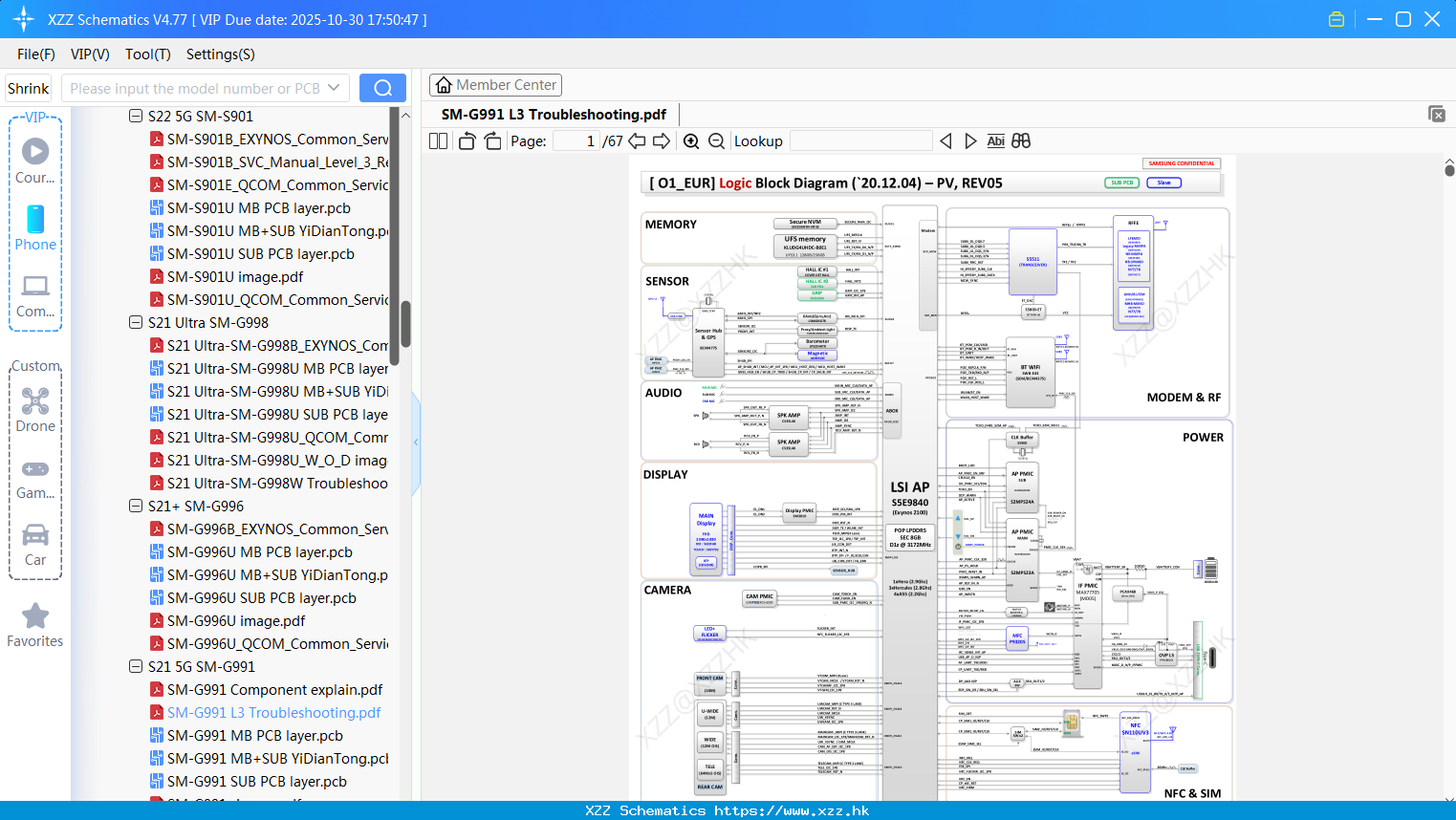
Task: Find next lookup match triangle
Action: click(x=970, y=141)
